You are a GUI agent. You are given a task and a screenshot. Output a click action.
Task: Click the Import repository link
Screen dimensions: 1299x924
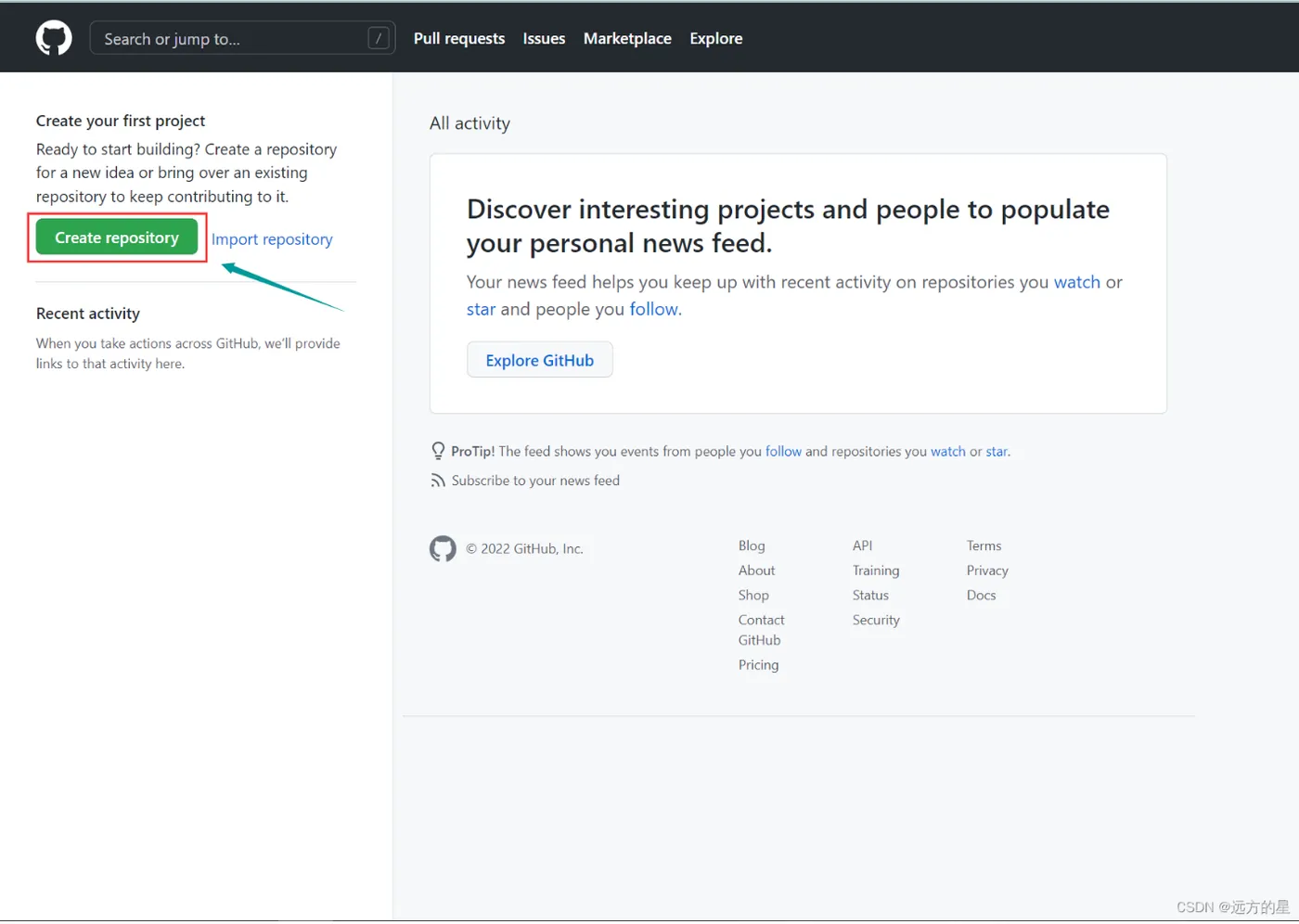tap(272, 239)
